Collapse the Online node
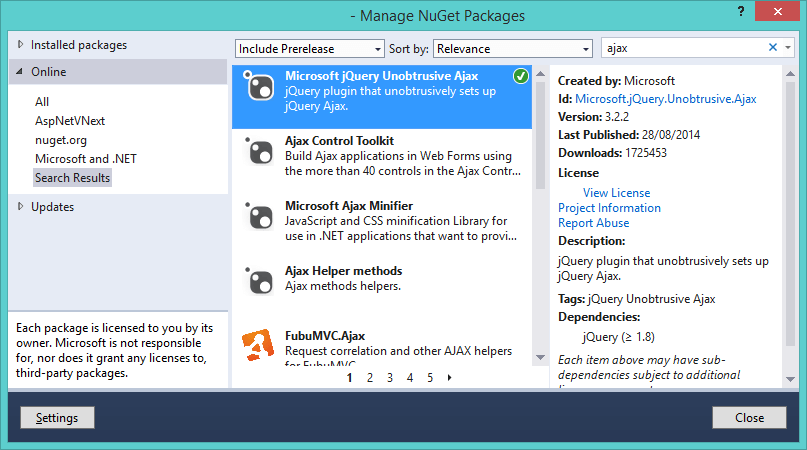Image resolution: width=807 pixels, height=450 pixels. 20,72
